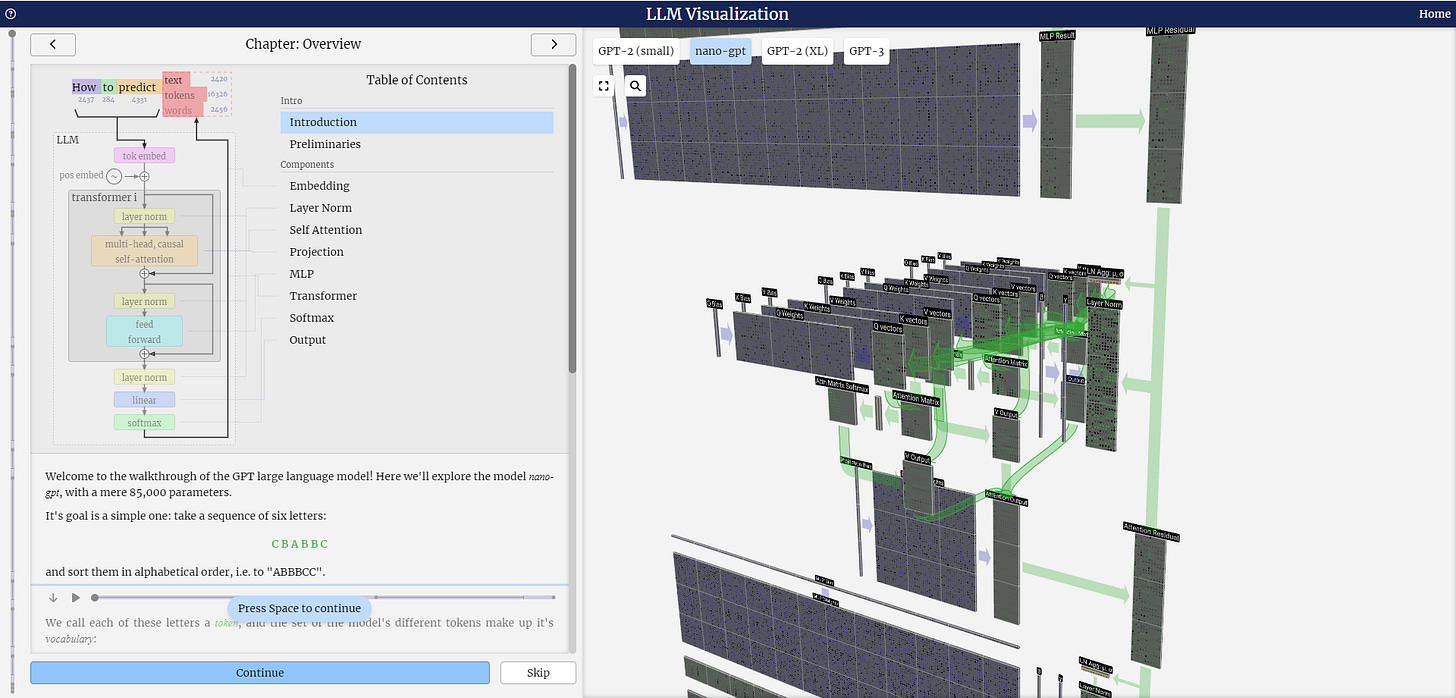Image resolution: width=1456 pixels, height=698 pixels.
Task: Switch to the nano-gpt model
Action: [x=720, y=51]
